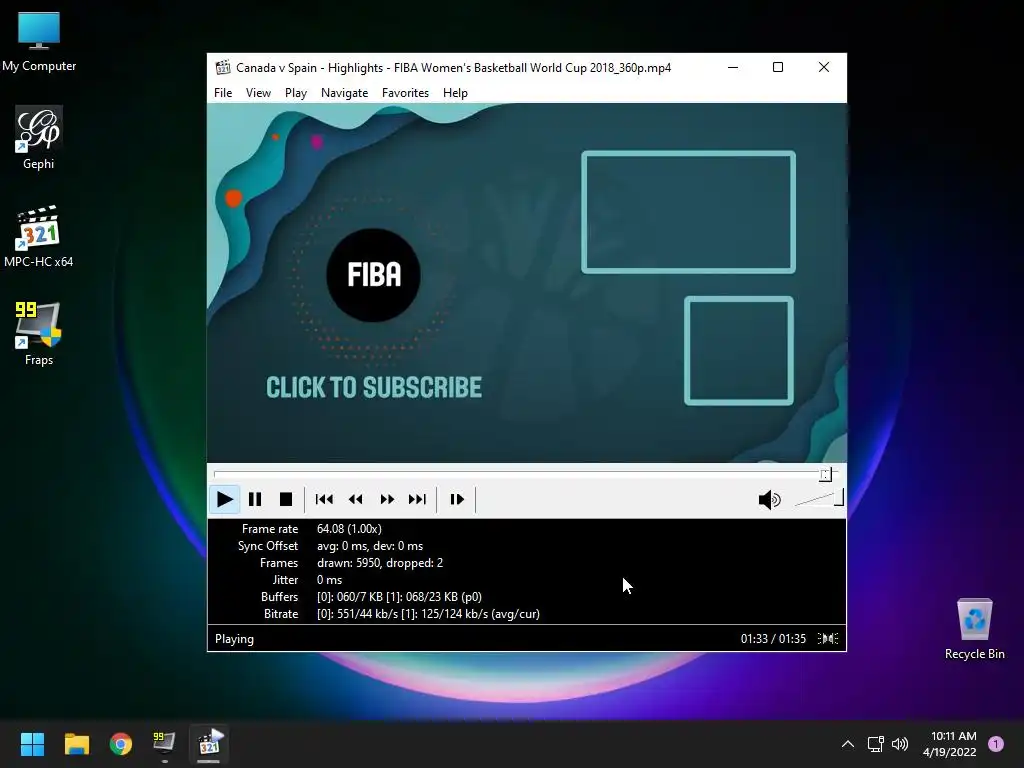Image resolution: width=1024 pixels, height=768 pixels.
Task: Select the Gephi desktop shortcut
Action: pyautogui.click(x=39, y=138)
